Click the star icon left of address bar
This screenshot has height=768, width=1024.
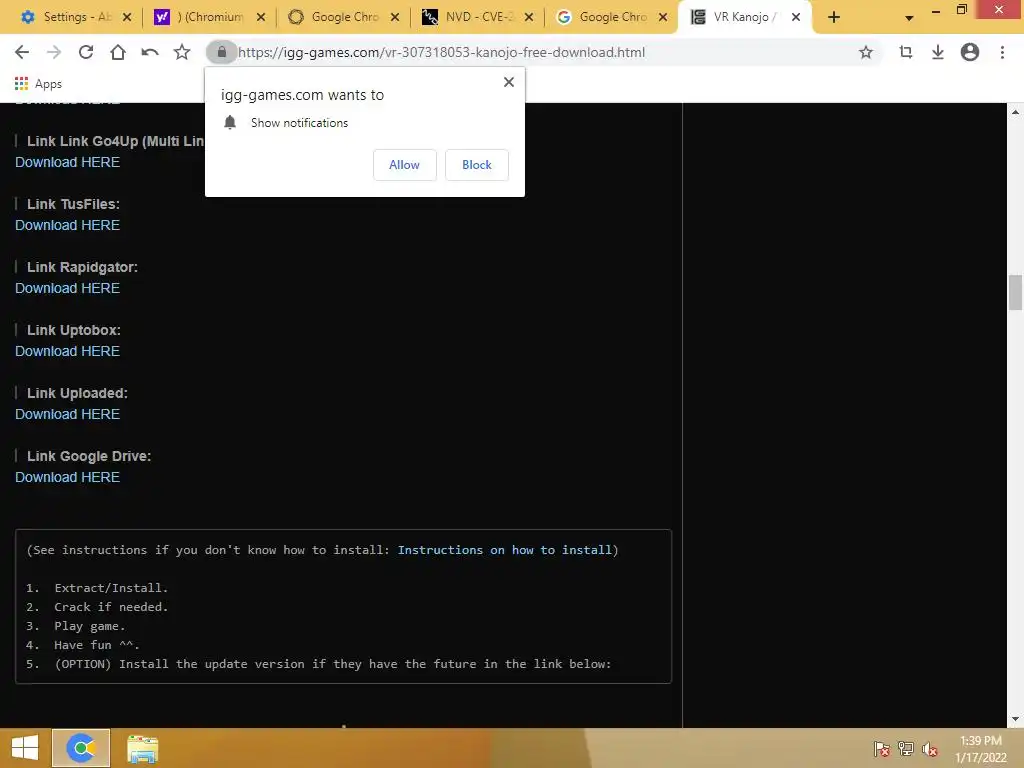(182, 52)
